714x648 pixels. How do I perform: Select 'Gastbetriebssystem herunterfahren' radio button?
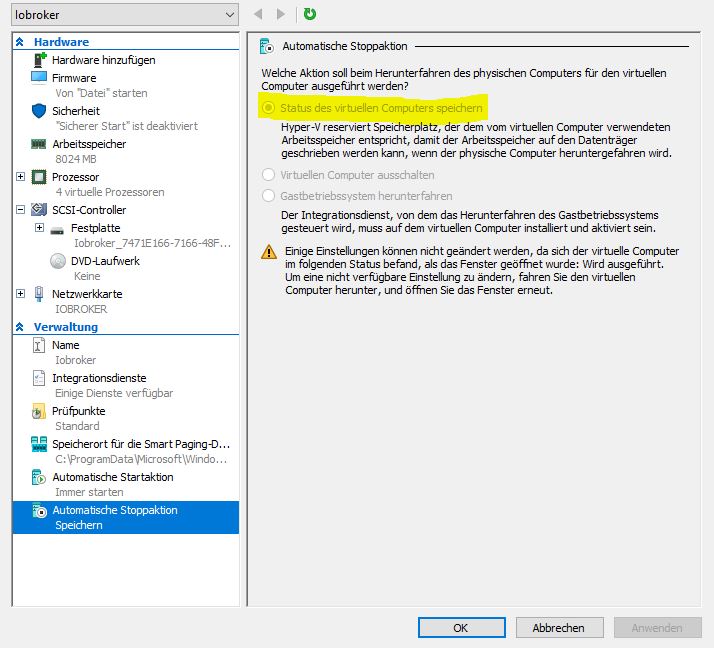(x=268, y=196)
